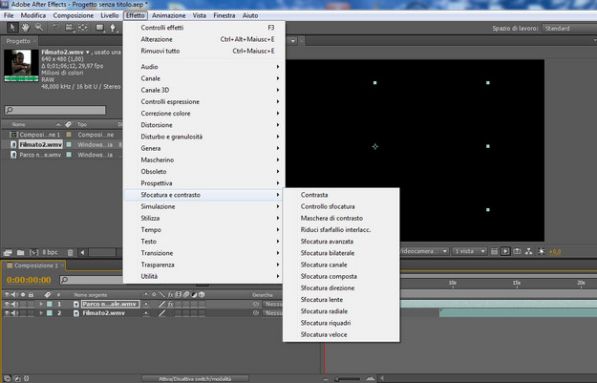Click Attiva/Disattiva switch/modalità button

coord(195,379)
